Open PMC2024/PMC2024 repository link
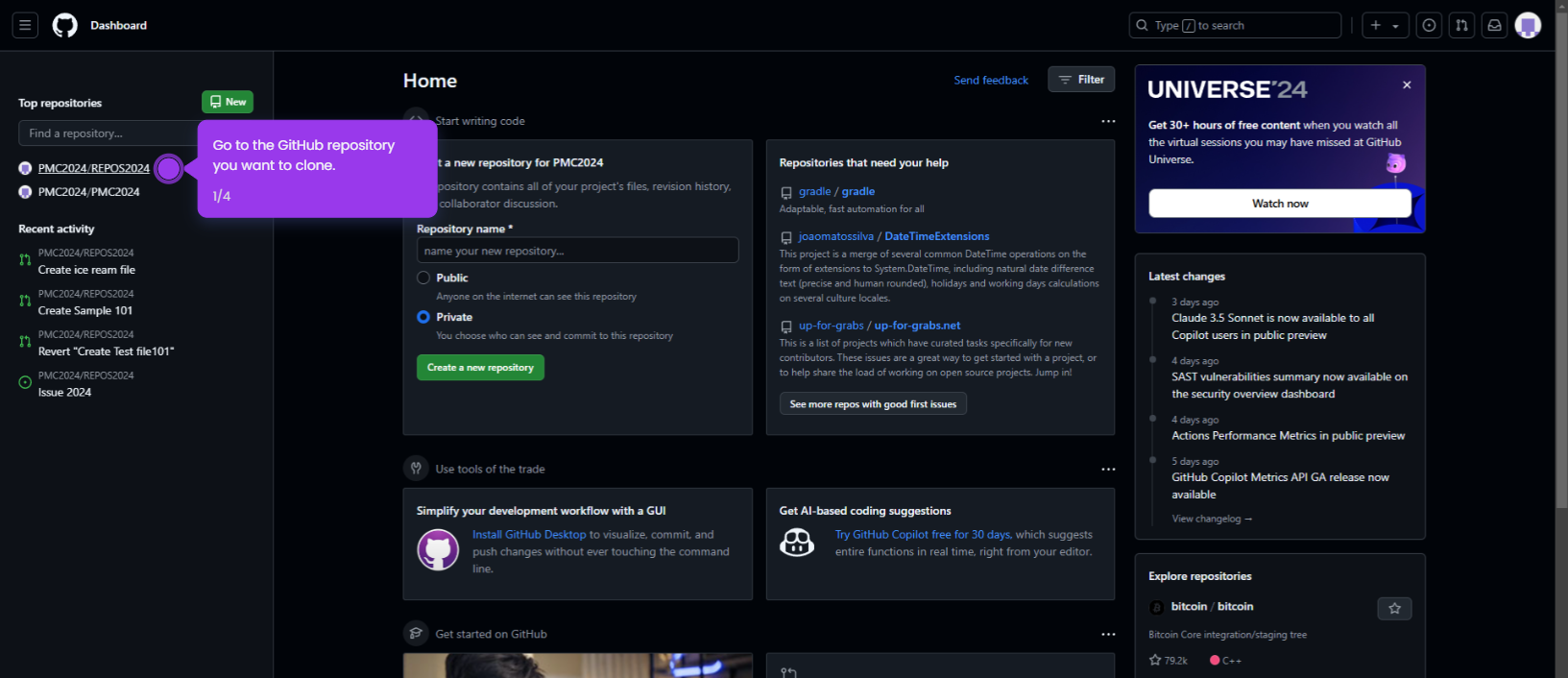The width and height of the screenshot is (1568, 678). 89,192
